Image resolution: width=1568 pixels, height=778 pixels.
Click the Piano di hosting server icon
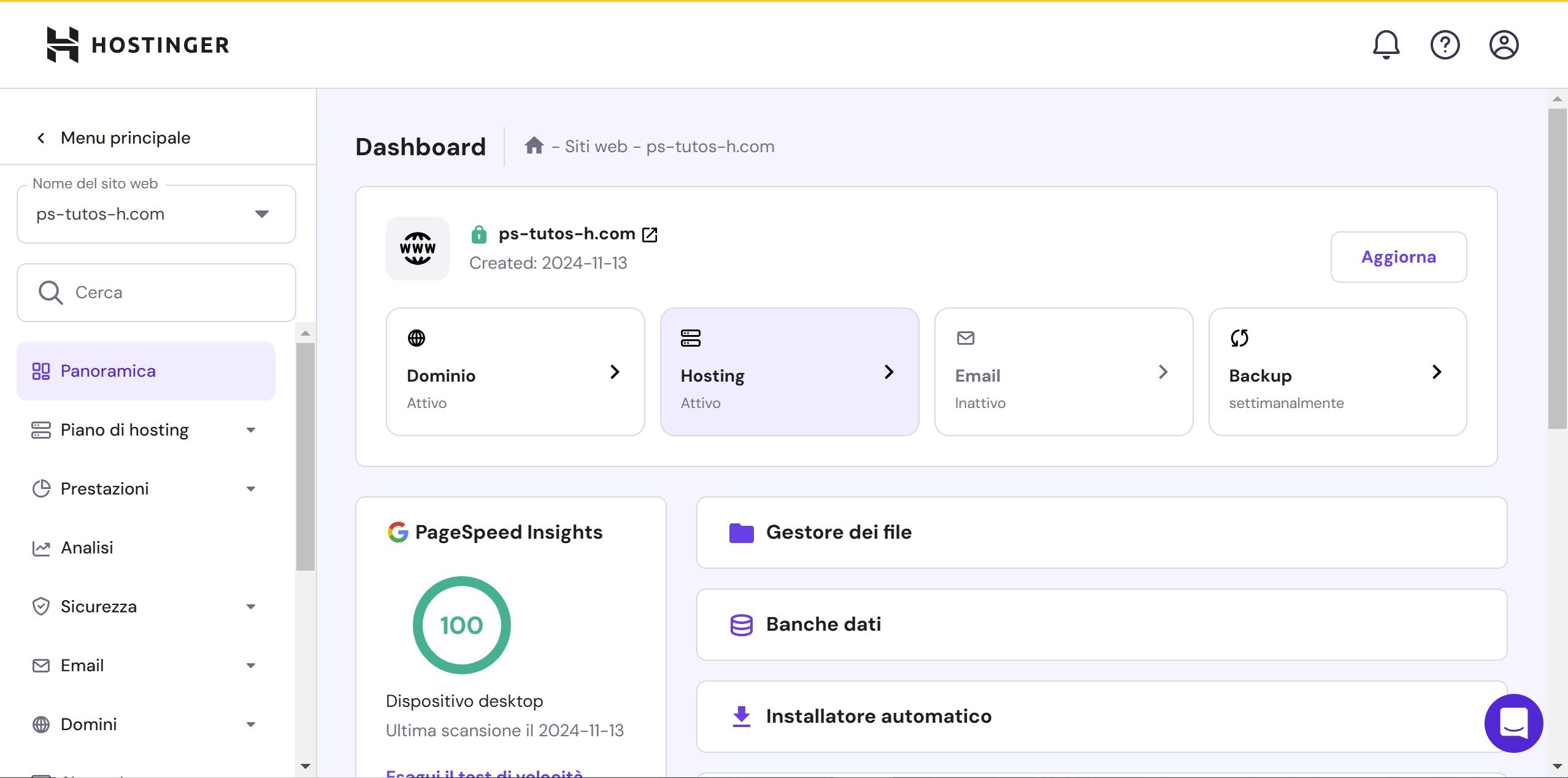pos(41,430)
